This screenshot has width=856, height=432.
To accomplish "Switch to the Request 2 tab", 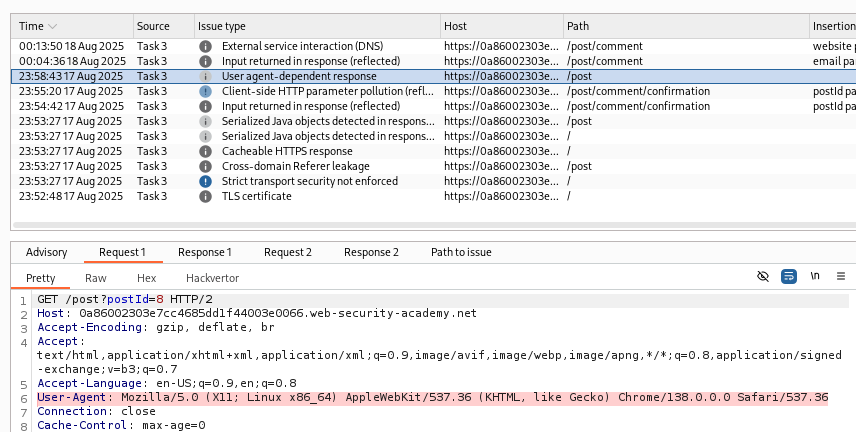I will [x=288, y=252].
